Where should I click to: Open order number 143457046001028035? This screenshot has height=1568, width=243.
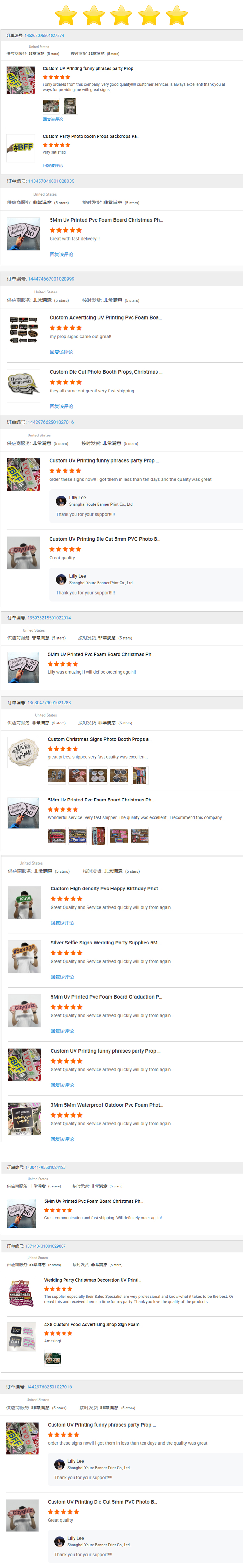[51, 181]
